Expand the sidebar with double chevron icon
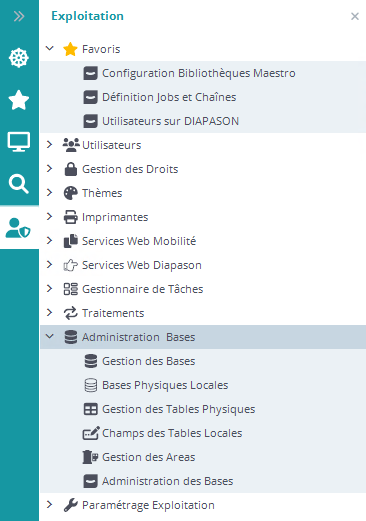This screenshot has width=366, height=521. click(x=19, y=16)
